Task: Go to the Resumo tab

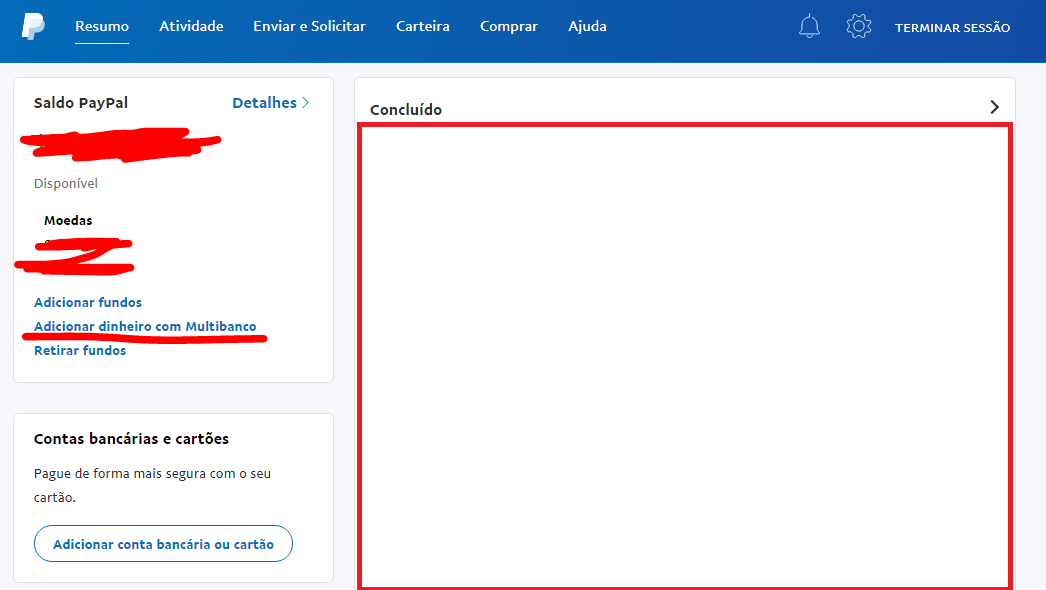Action: tap(101, 27)
